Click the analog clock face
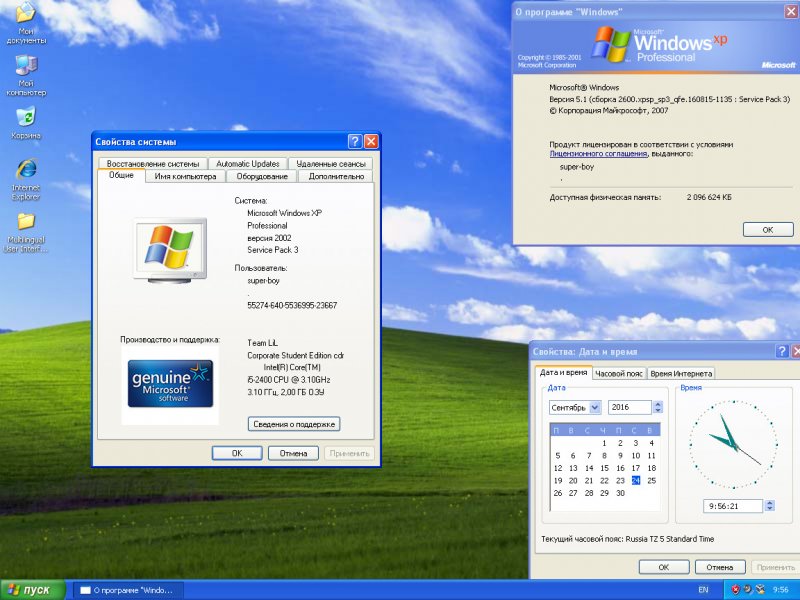Viewport: 800px width, 600px height. [734, 444]
